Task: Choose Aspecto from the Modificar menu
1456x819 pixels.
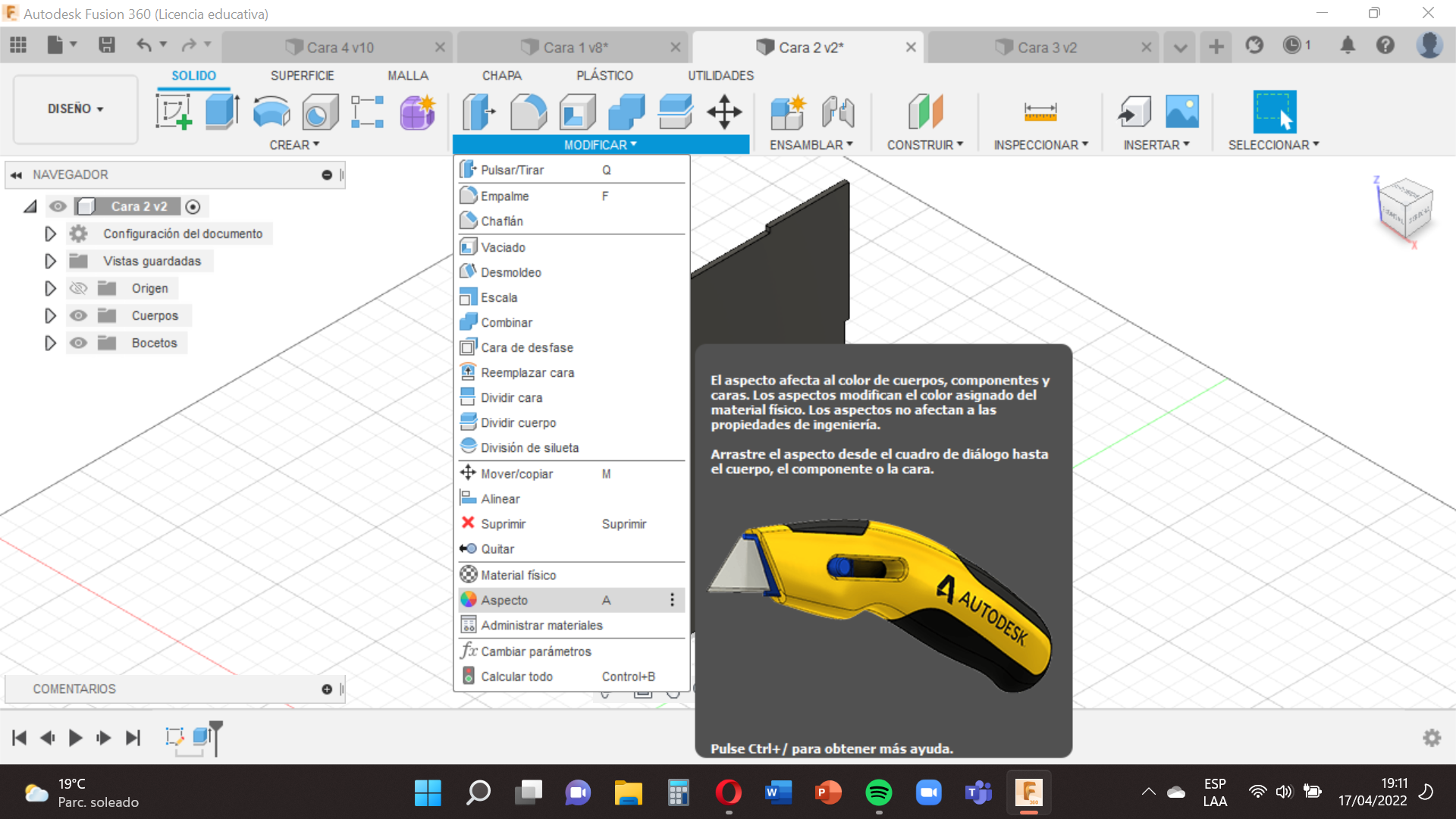Action: [x=572, y=600]
